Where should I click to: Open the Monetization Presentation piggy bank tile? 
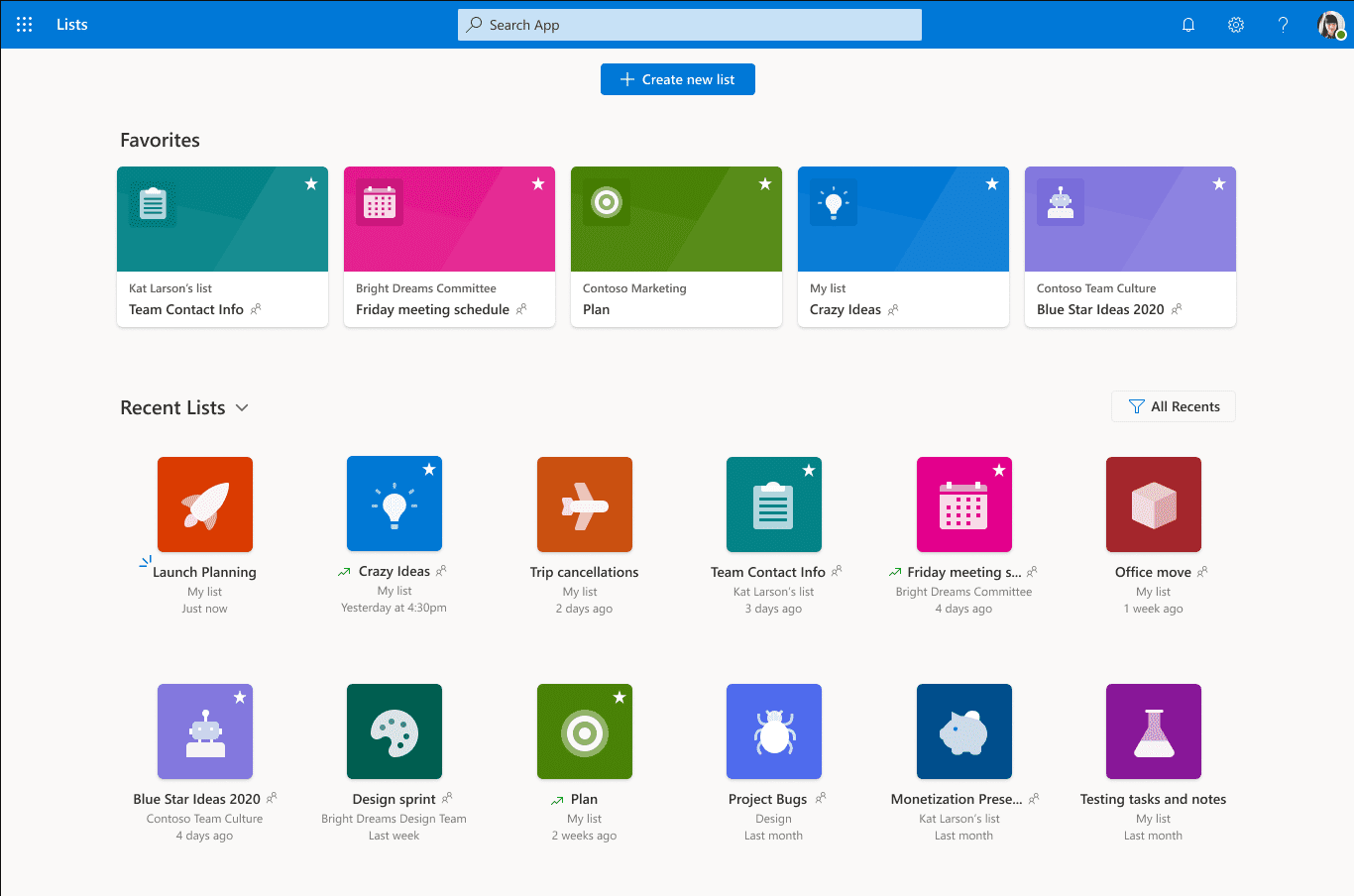pyautogui.click(x=964, y=731)
